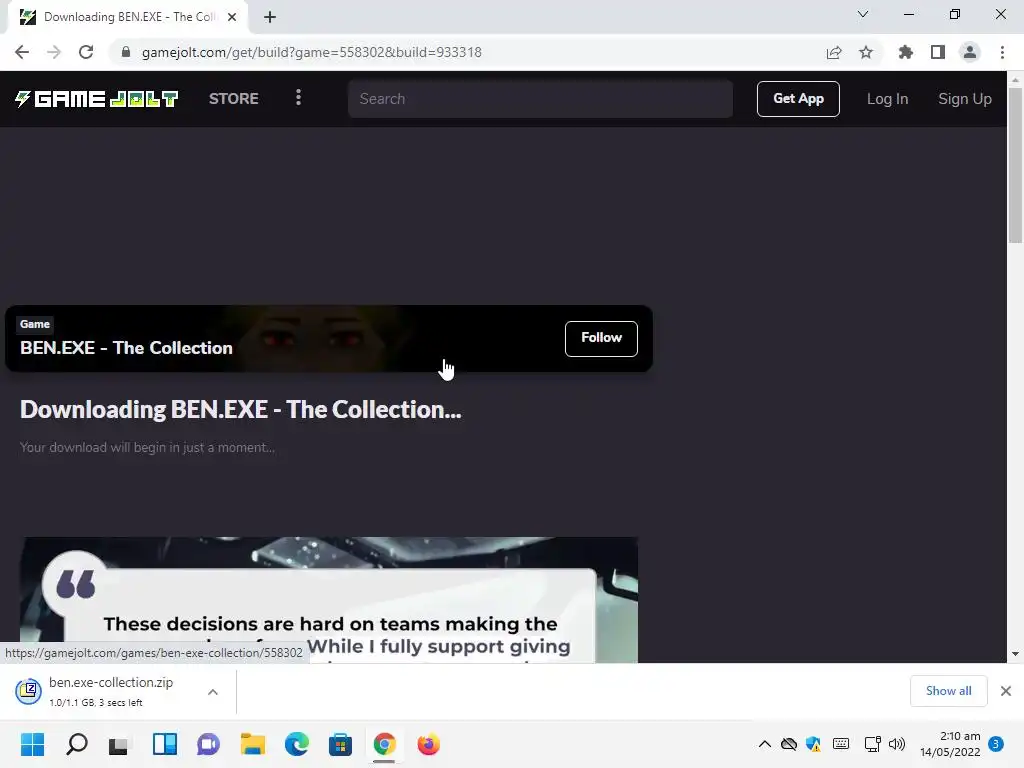Click the download progress status text

pos(96,703)
